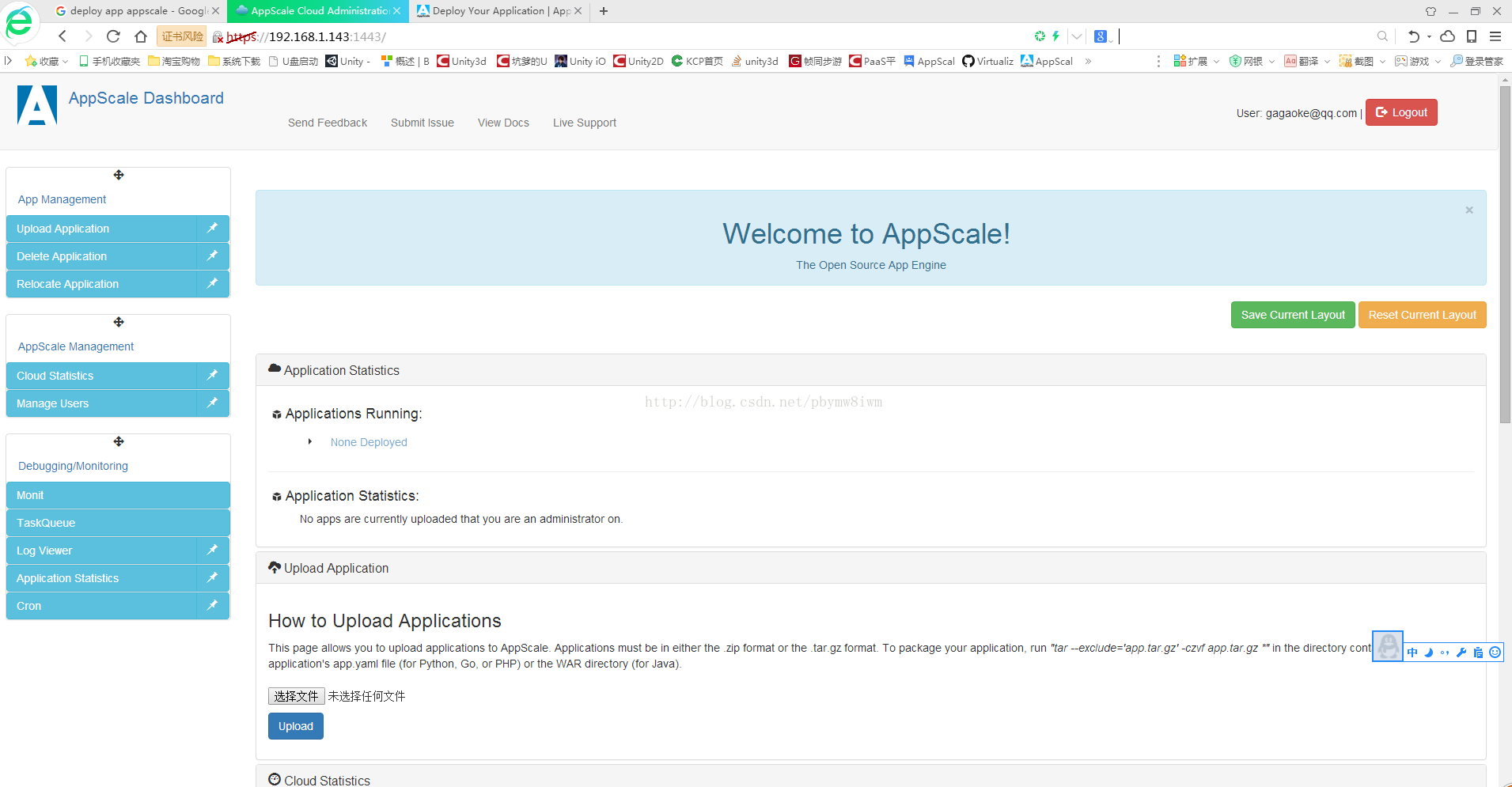
Task: Pin the Manage Users sidebar item
Action: click(x=212, y=403)
